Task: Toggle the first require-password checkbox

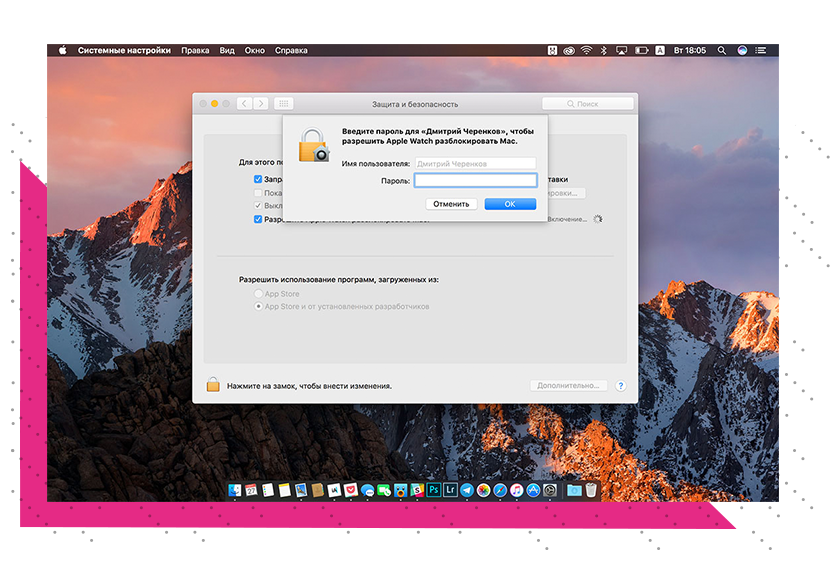Action: pyautogui.click(x=258, y=180)
